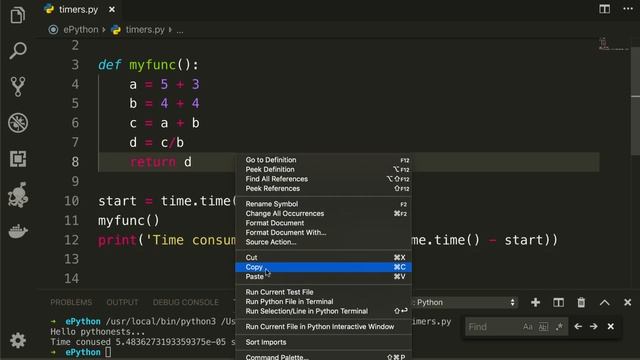Choose Peek Definition menu item
The height and width of the screenshot is (360, 640).
pyautogui.click(x=323, y=169)
